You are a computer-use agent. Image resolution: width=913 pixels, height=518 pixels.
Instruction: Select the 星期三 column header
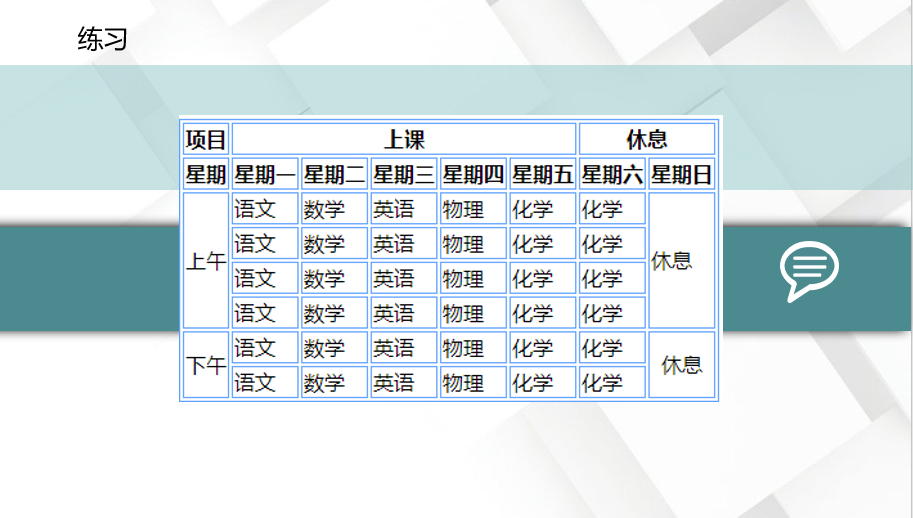click(x=404, y=174)
